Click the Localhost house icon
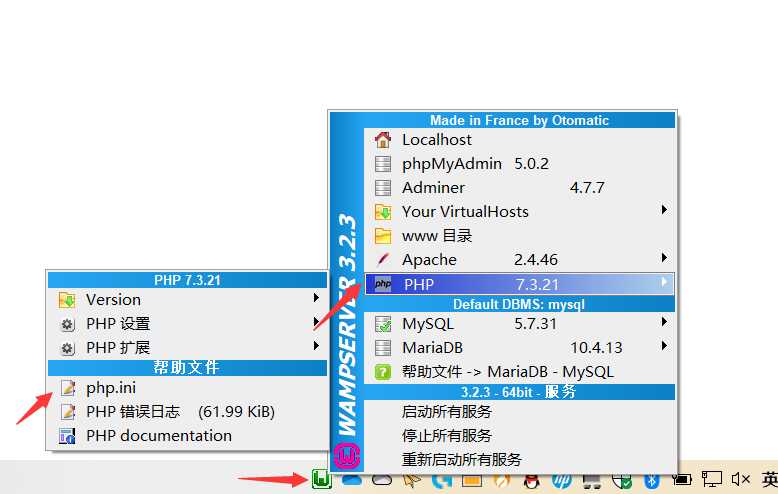The height and width of the screenshot is (494, 778). pos(383,140)
